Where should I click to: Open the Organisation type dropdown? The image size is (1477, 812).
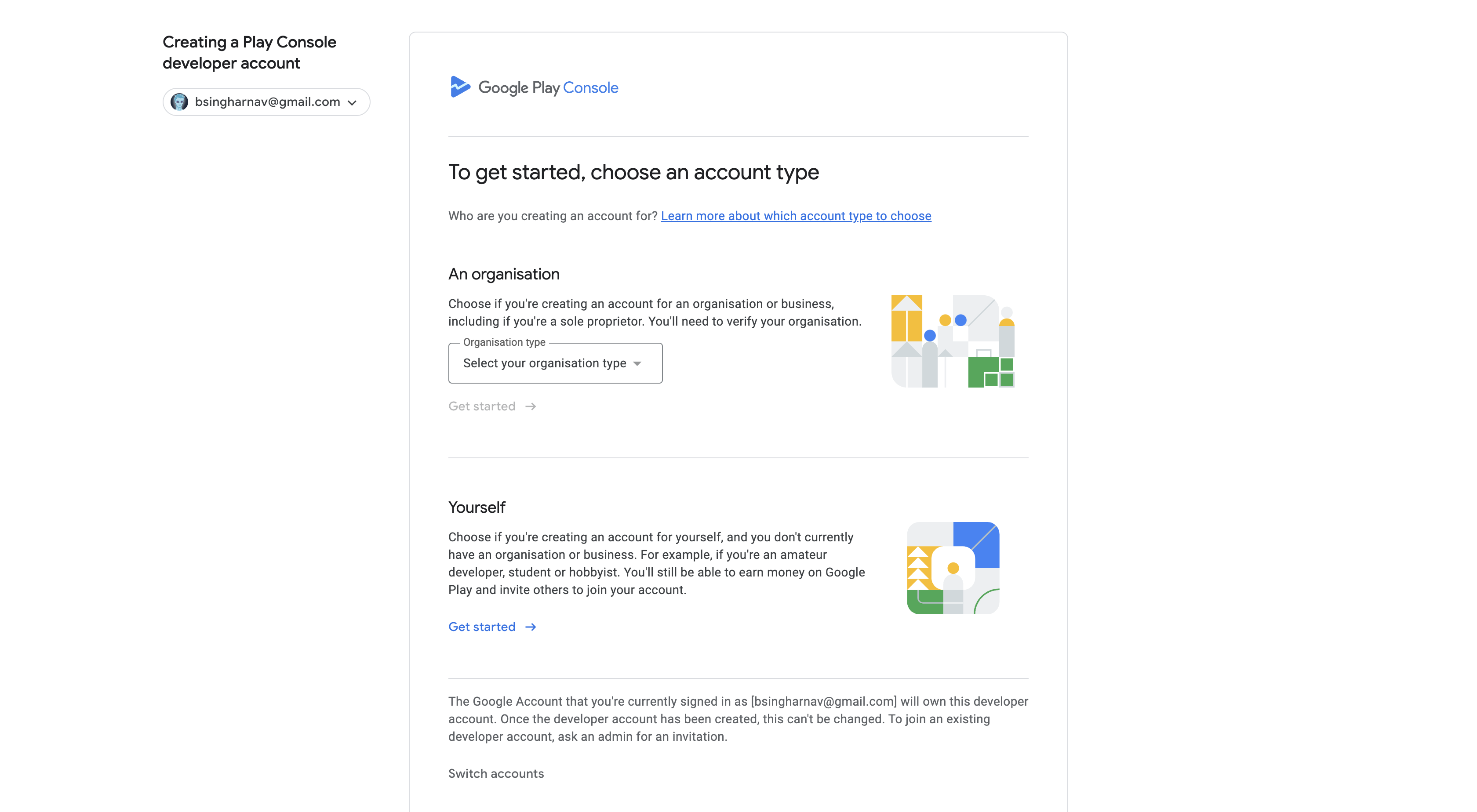[x=555, y=363]
